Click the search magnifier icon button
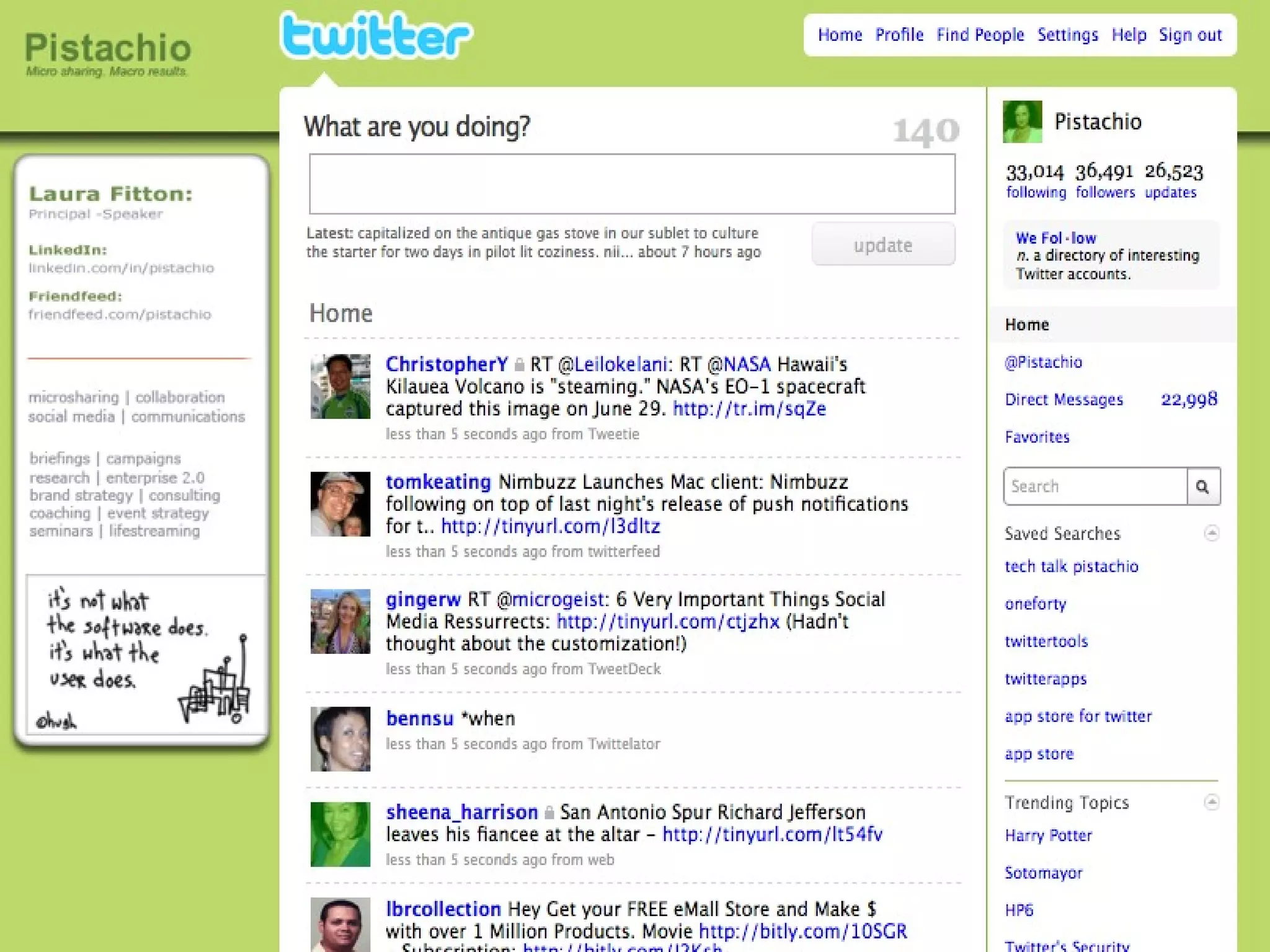 coord(1203,487)
